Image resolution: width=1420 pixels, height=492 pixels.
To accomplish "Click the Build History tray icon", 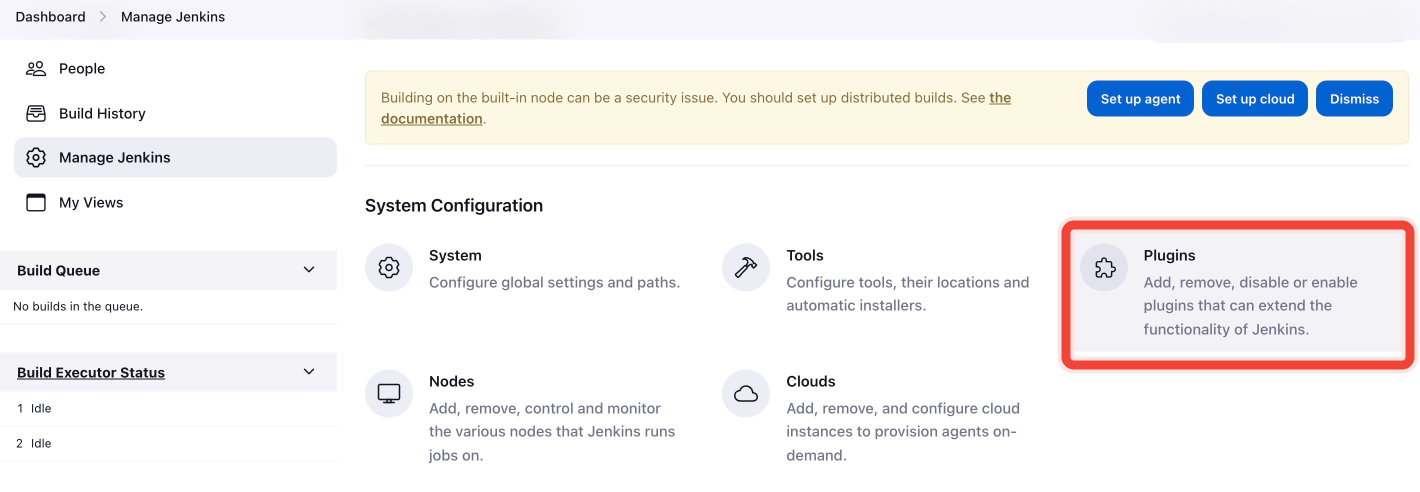I will [x=36, y=113].
